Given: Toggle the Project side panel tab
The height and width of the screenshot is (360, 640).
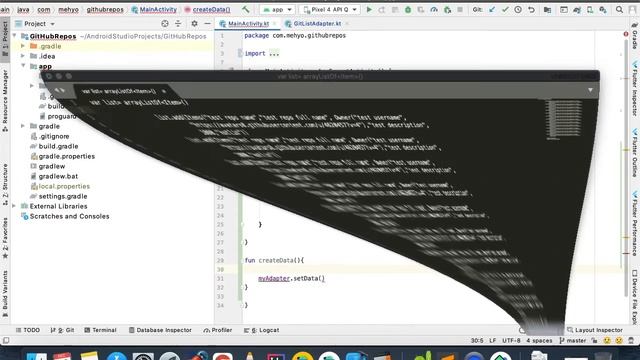Looking at the screenshot, I should coord(5,38).
